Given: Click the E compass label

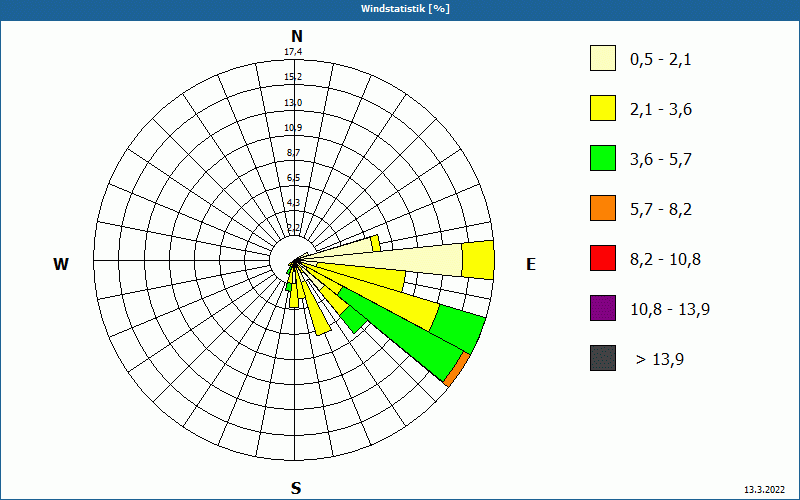Looking at the screenshot, I should [531, 264].
